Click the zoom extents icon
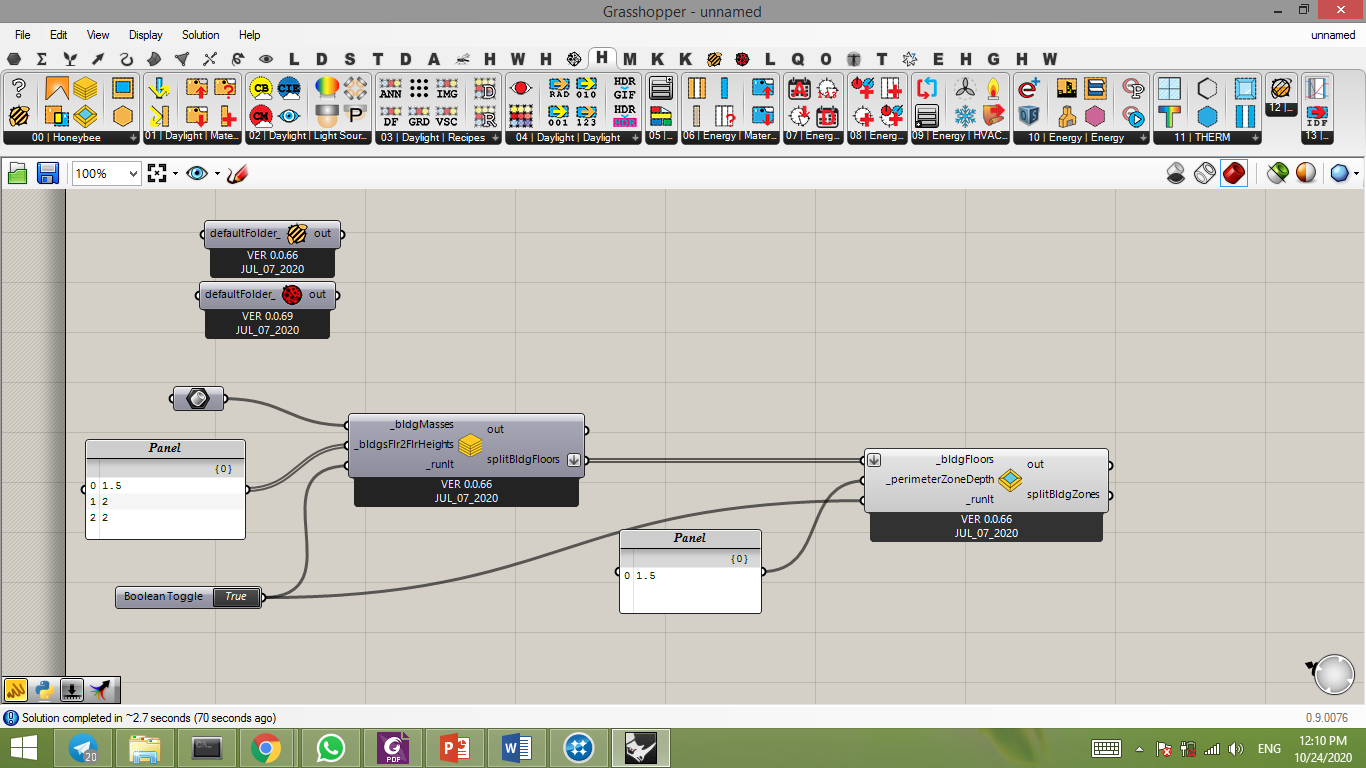The width and height of the screenshot is (1366, 768). click(x=156, y=173)
